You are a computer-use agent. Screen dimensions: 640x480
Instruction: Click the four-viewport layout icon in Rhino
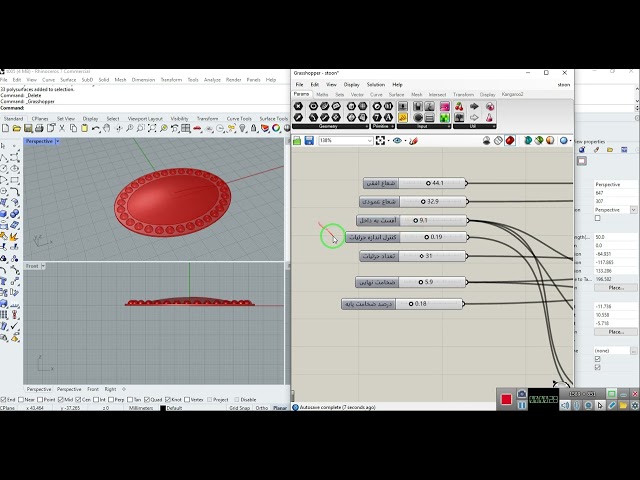coord(186,128)
